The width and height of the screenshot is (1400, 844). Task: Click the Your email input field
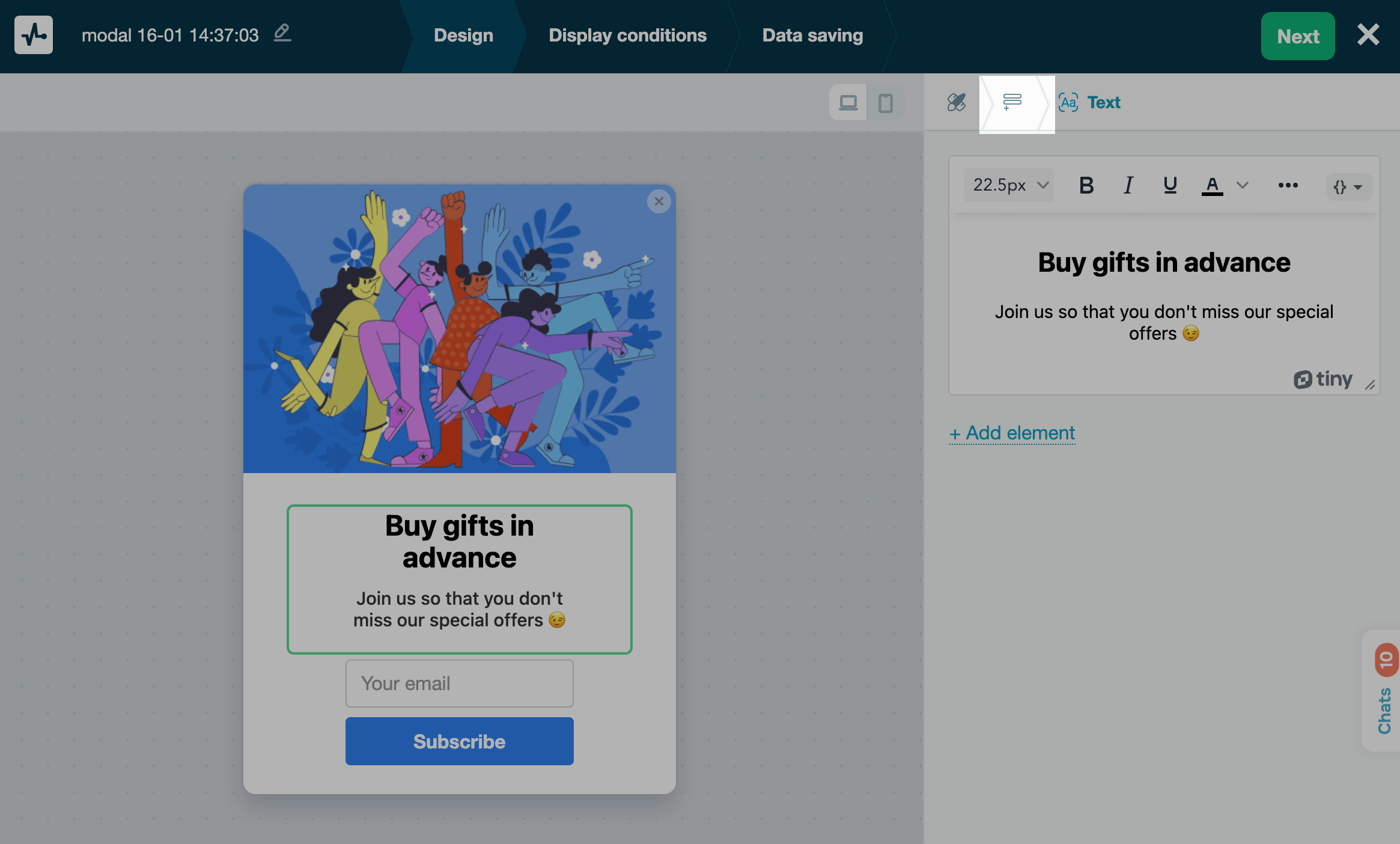coord(459,683)
